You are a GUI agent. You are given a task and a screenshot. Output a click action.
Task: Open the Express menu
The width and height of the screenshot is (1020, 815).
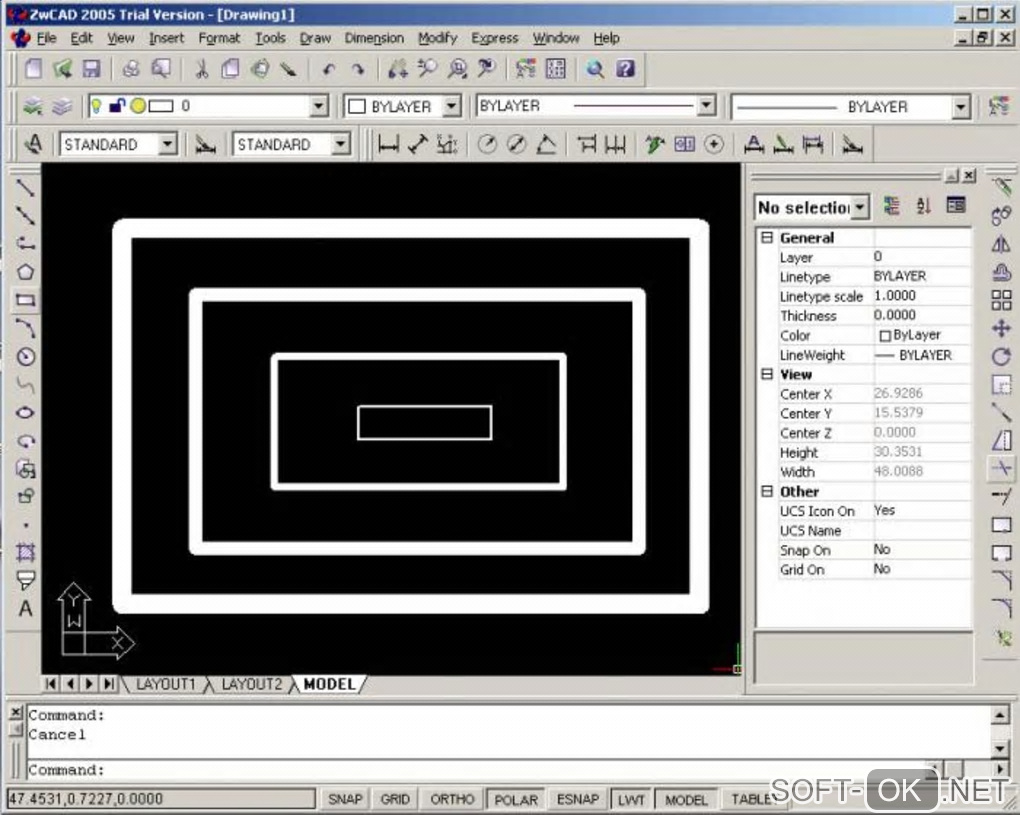494,38
